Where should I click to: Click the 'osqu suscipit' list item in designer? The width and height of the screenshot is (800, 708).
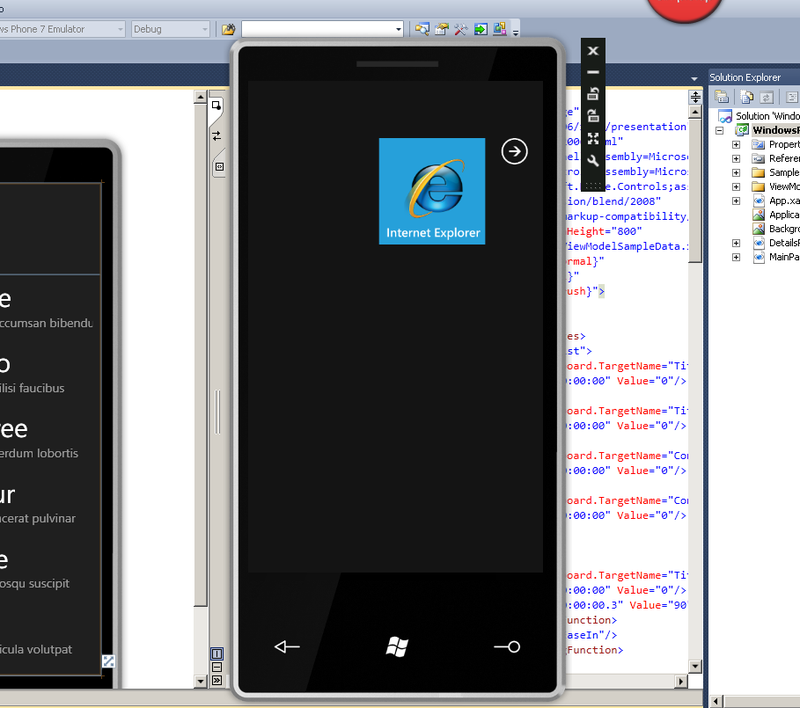[35, 584]
